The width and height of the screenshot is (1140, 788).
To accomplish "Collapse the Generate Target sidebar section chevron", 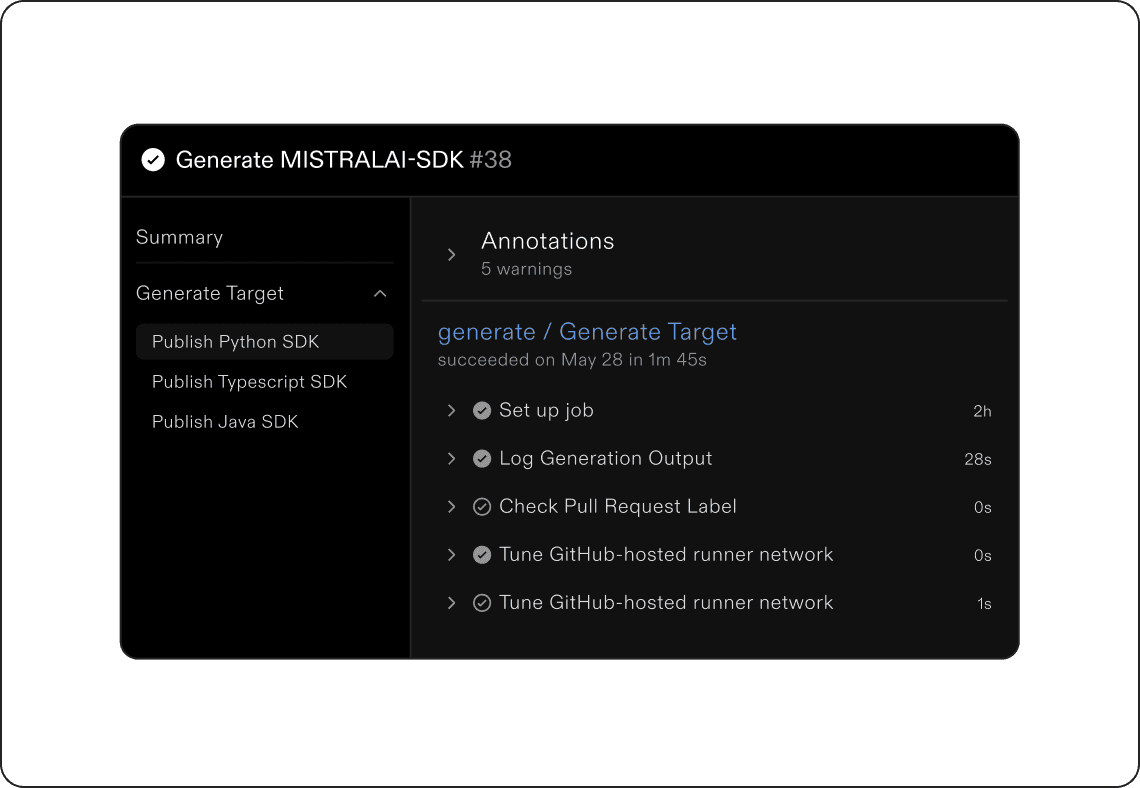I will (x=380, y=294).
